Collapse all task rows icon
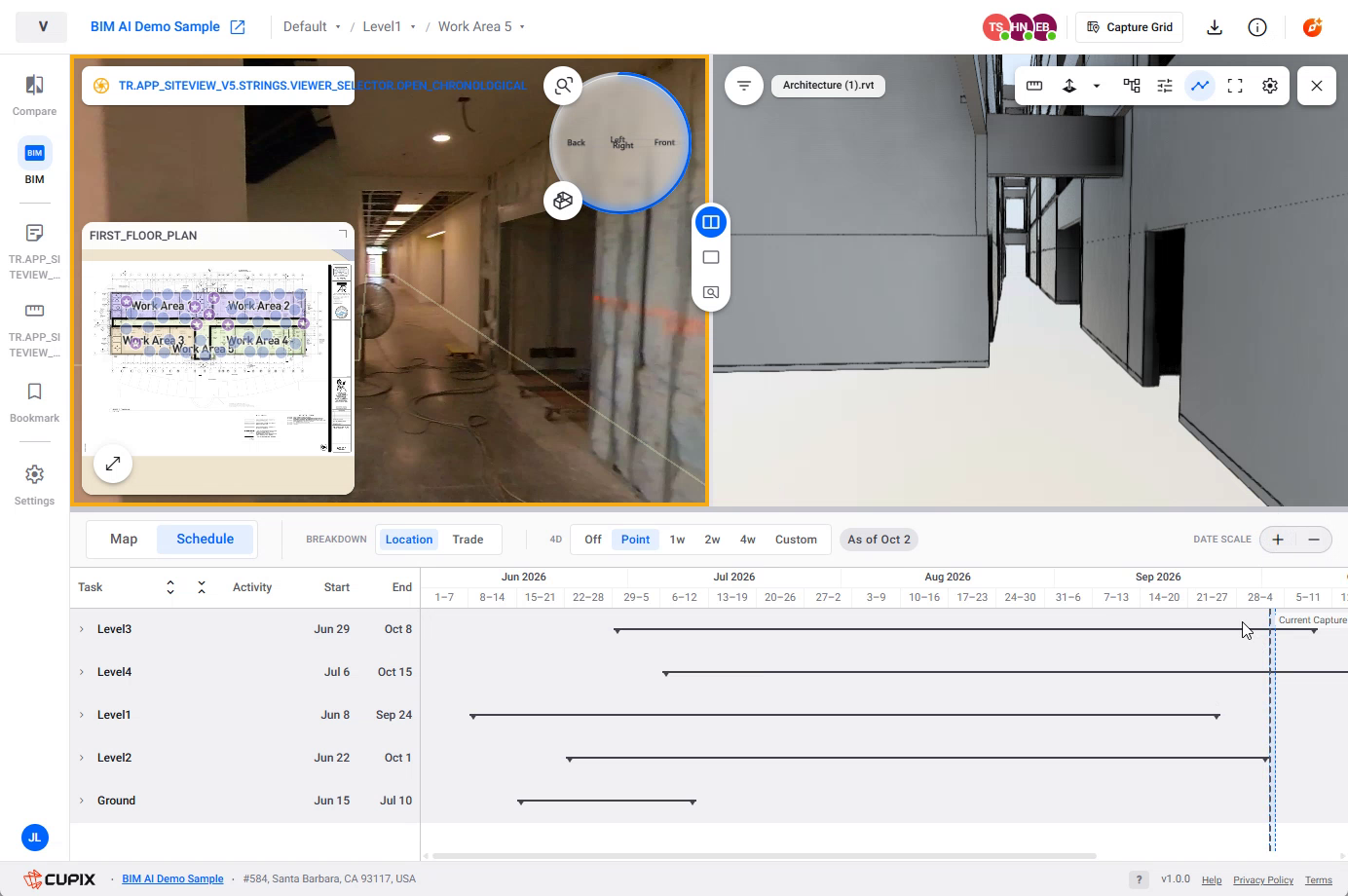 click(x=202, y=587)
